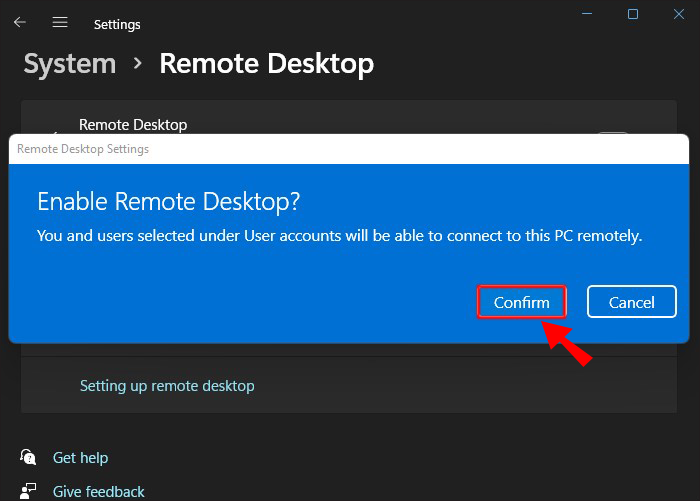
Task: Confirm enabling Remote Desktop
Action: (x=522, y=302)
